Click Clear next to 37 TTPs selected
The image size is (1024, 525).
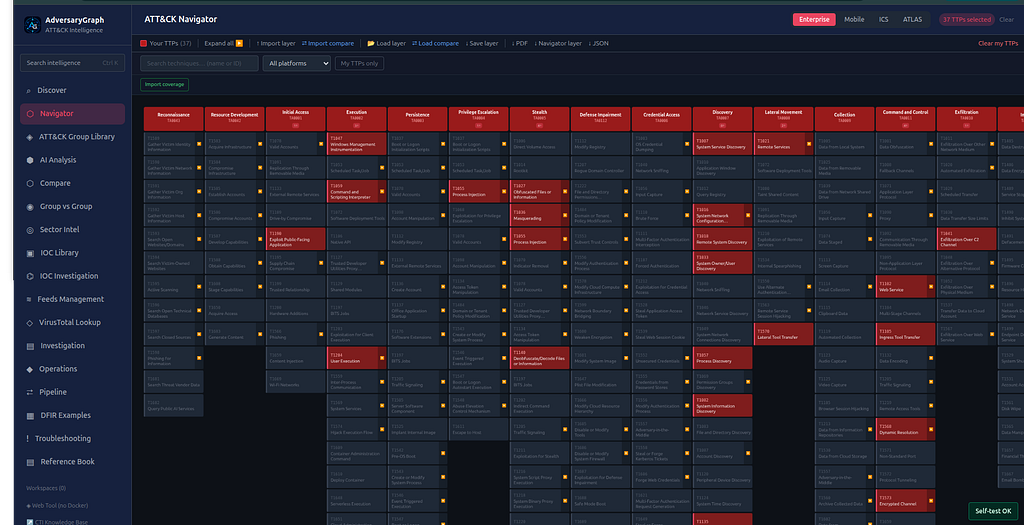click(1006, 20)
